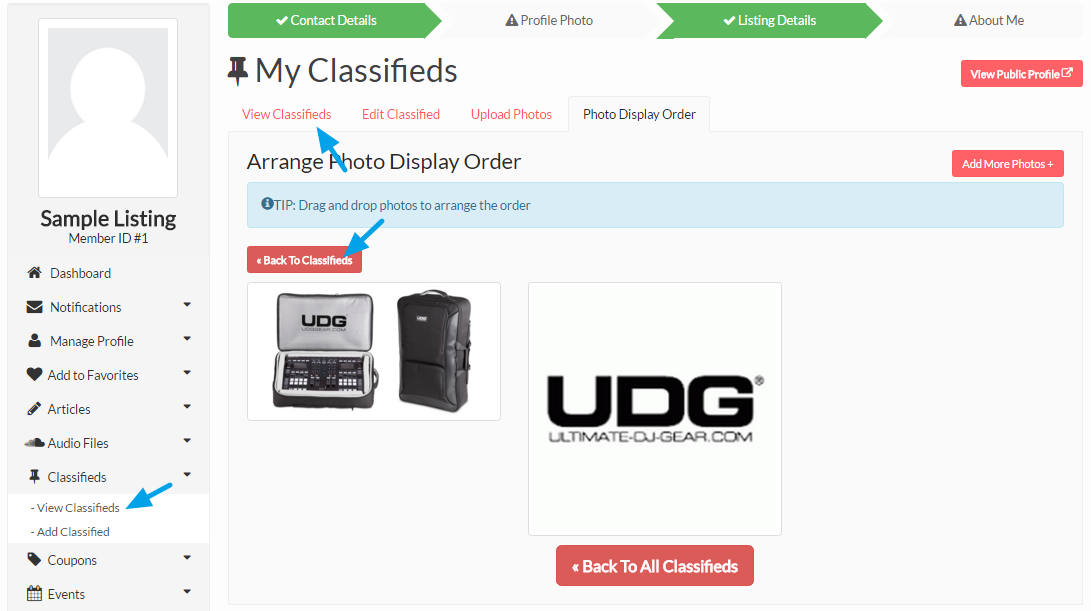The width and height of the screenshot is (1091, 611).
Task: Click the Events calendar icon
Action: coord(34,594)
